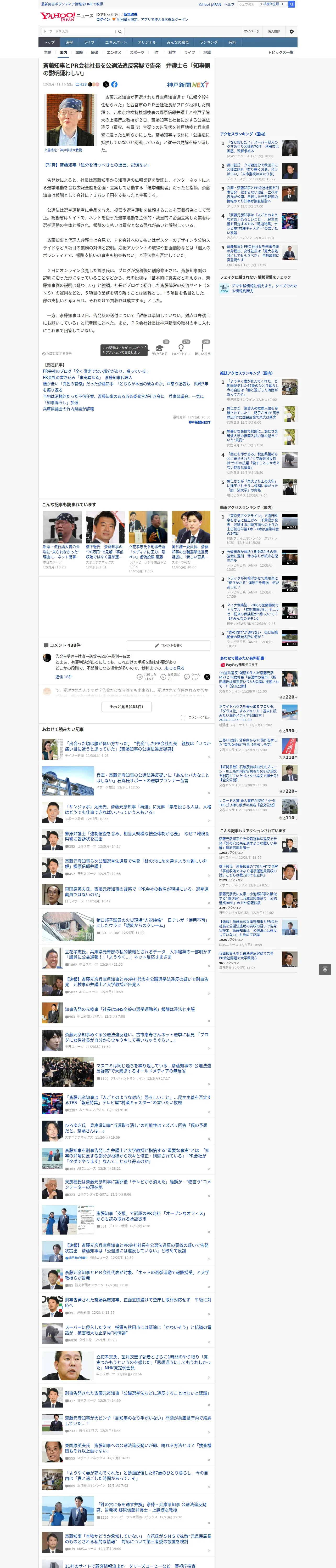Open the トピックス一覧 link
The image size is (336, 1568).
click(x=281, y=53)
